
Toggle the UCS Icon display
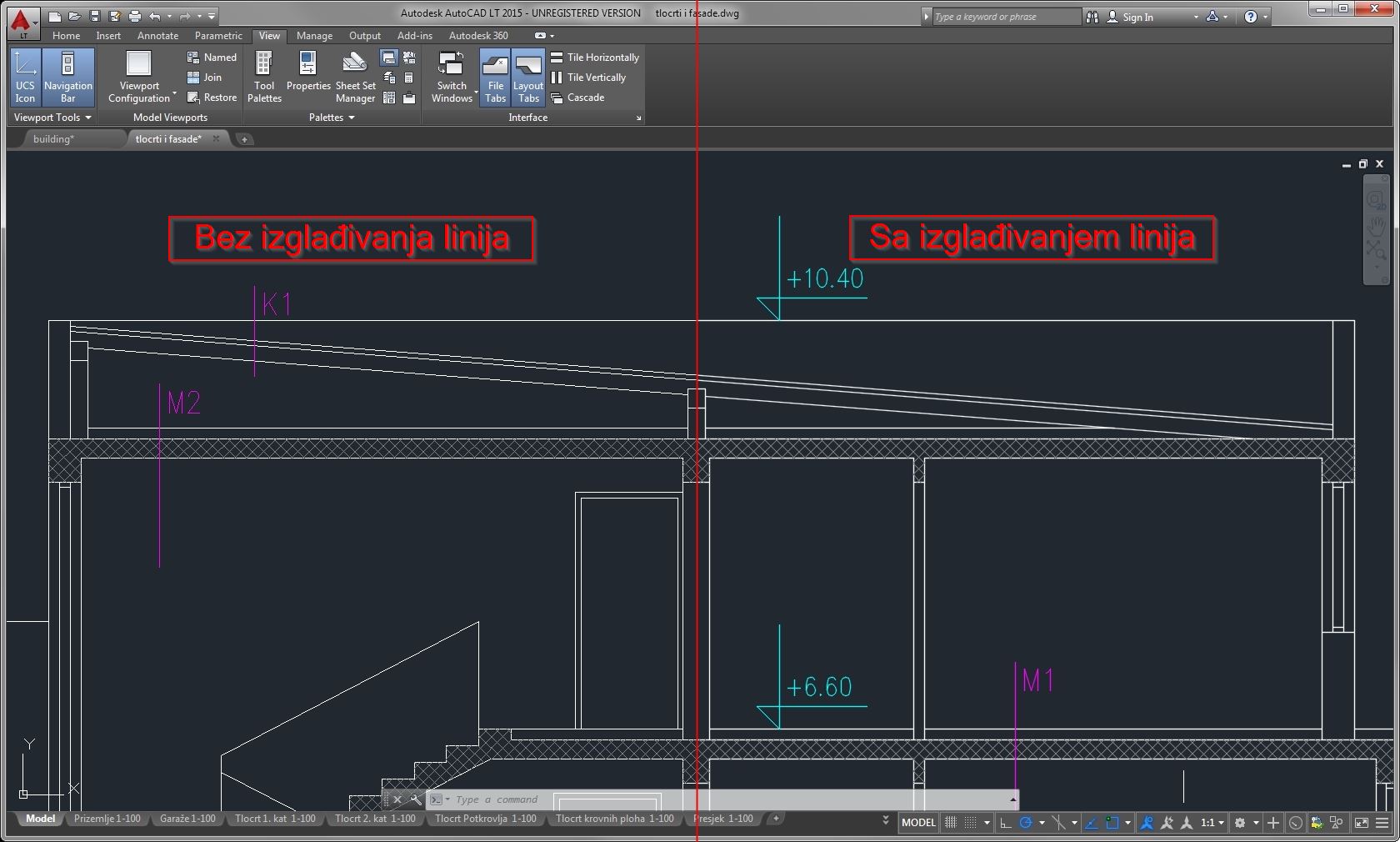click(x=25, y=76)
